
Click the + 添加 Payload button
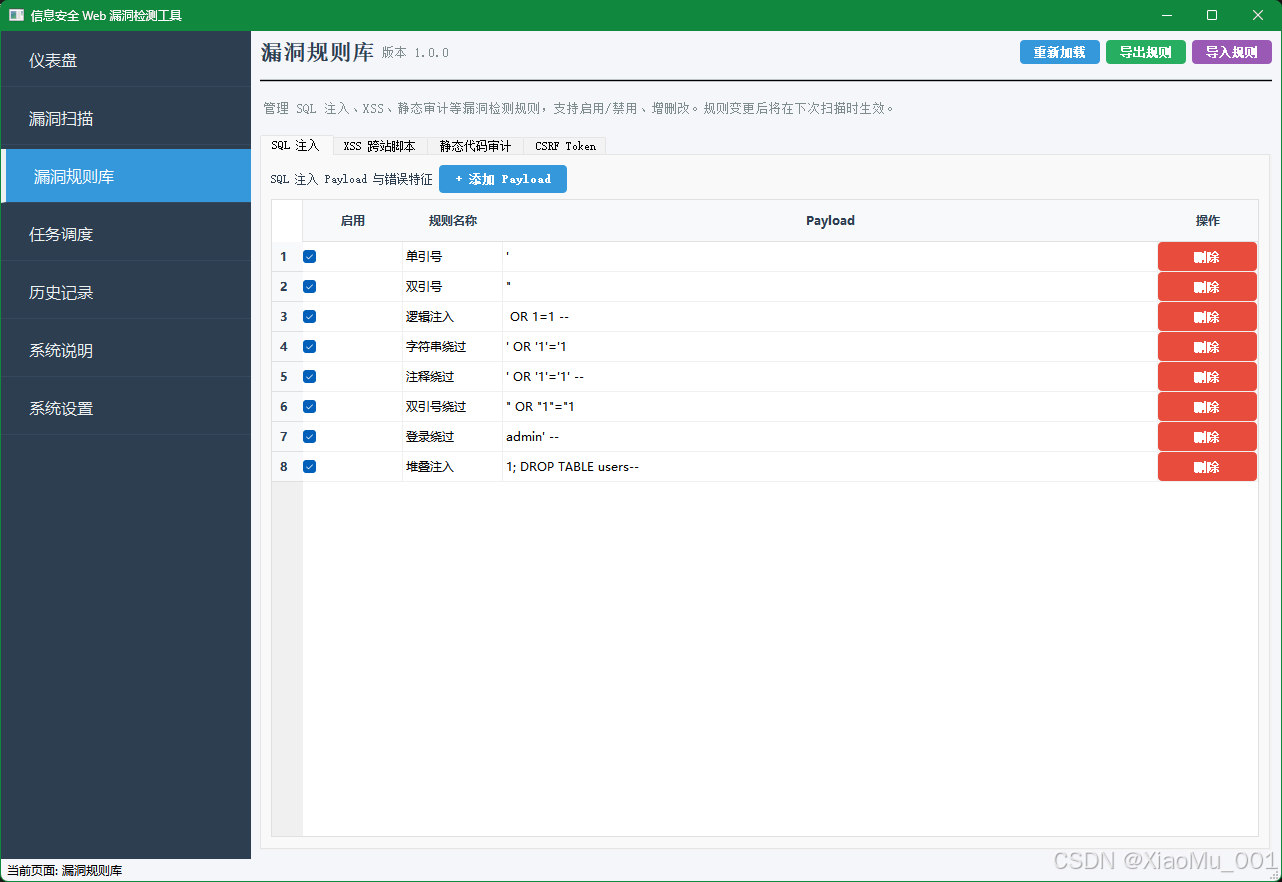point(503,179)
